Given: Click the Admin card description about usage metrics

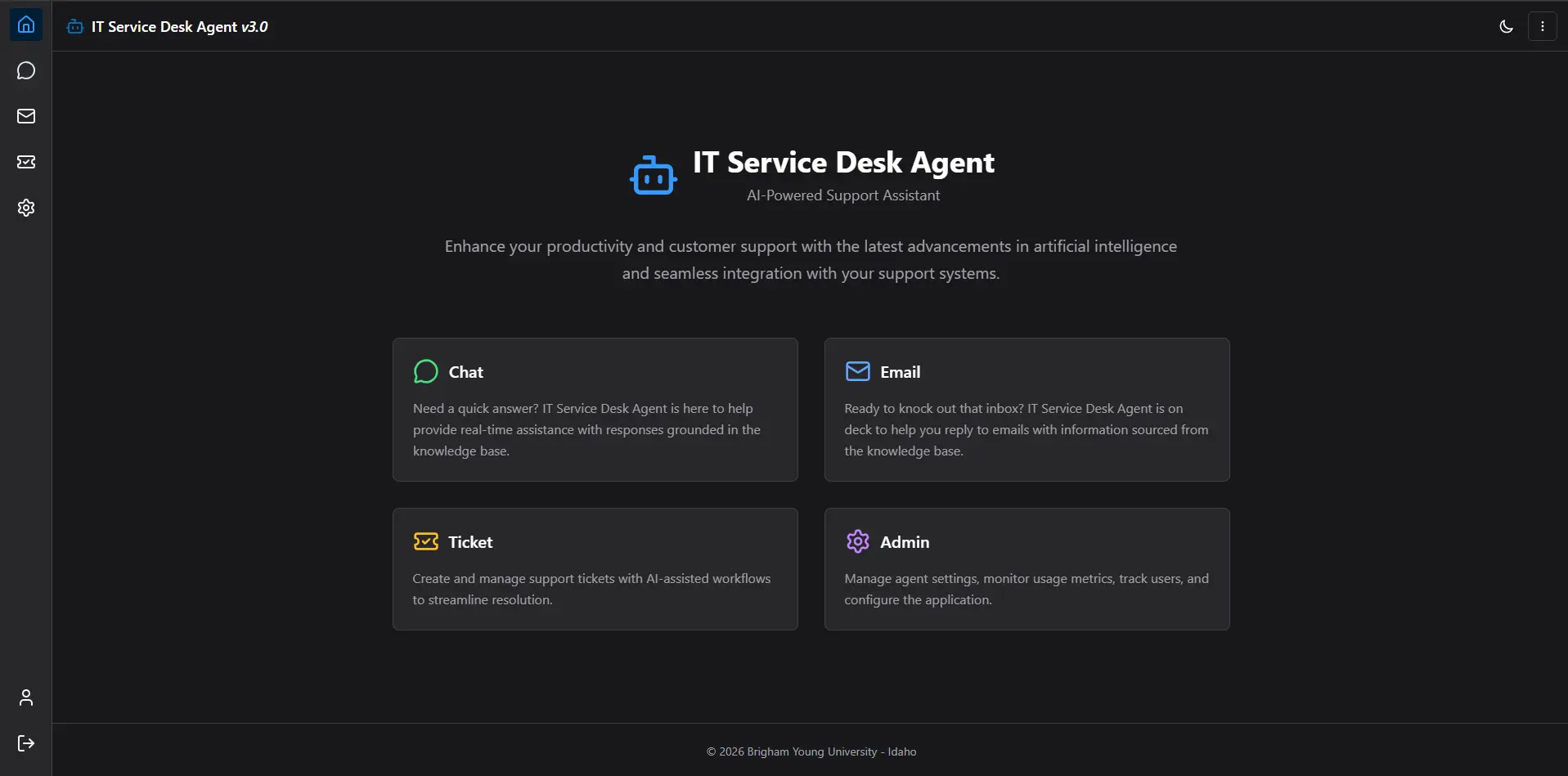Looking at the screenshot, I should 1027,589.
